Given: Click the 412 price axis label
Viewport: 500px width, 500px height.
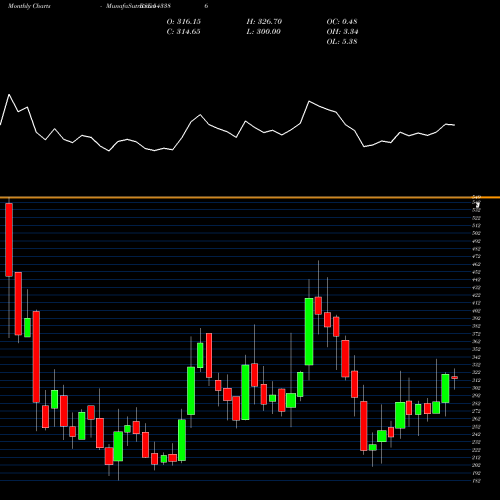Looking at the screenshot, I should 476,303.
